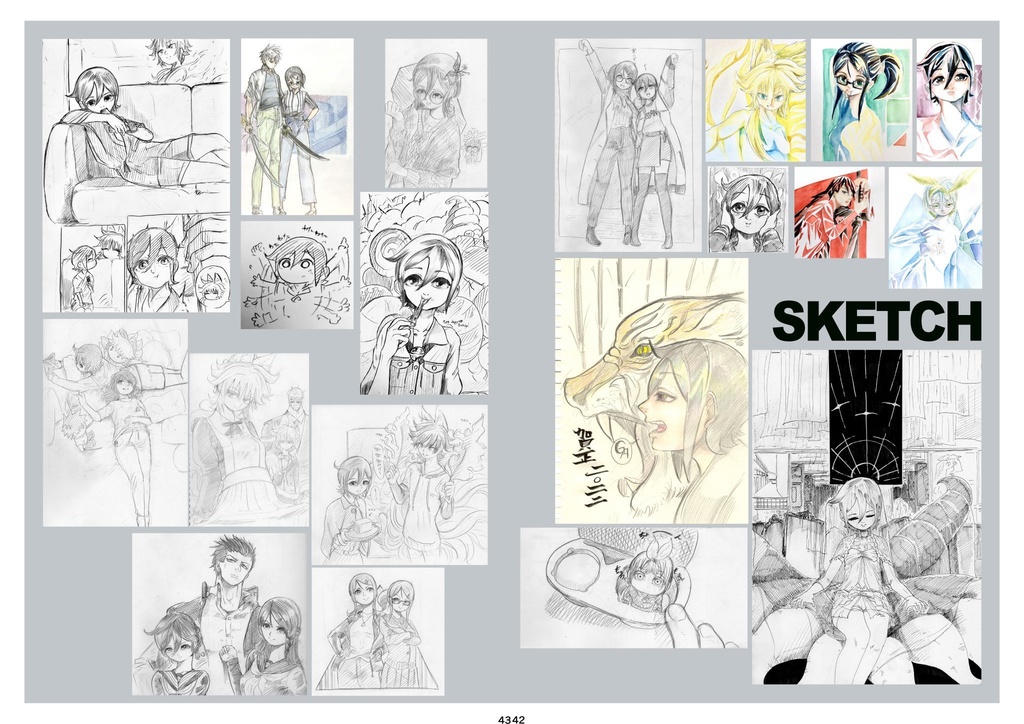This screenshot has width=1024, height=724.
Task: Open the pencil sketch of maid-dress girl
Action: 249,439
